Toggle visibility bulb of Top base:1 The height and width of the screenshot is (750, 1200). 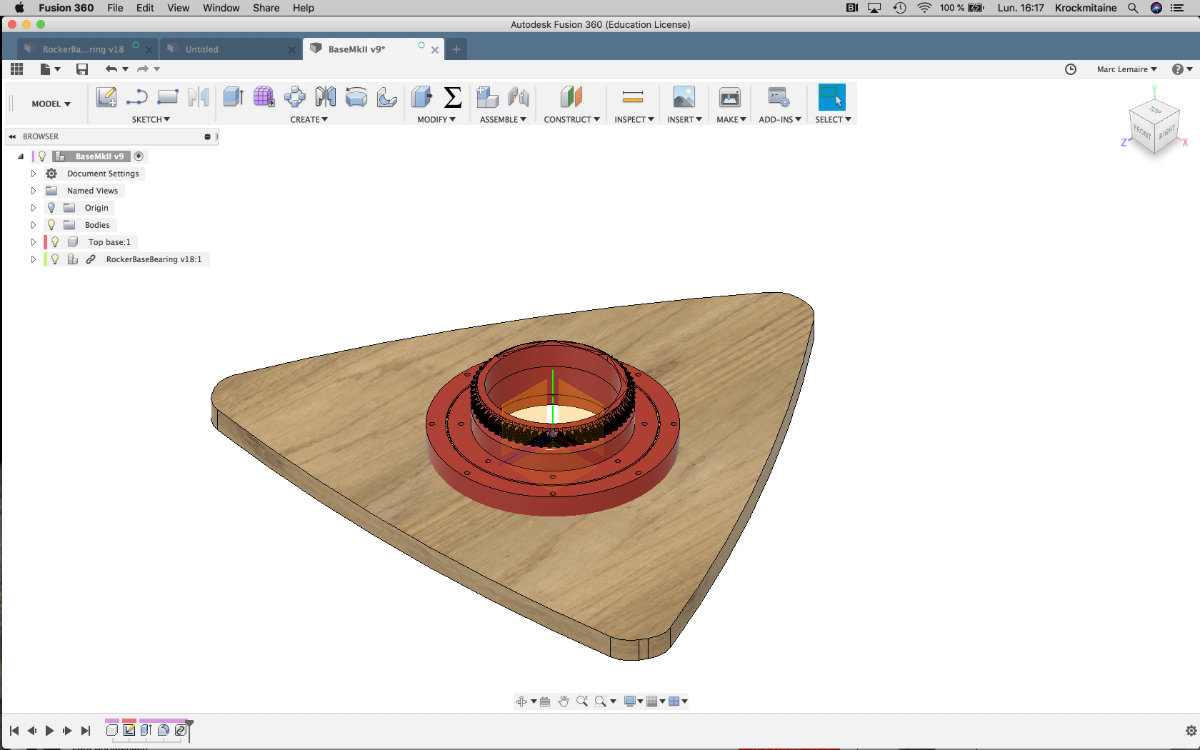[55, 242]
